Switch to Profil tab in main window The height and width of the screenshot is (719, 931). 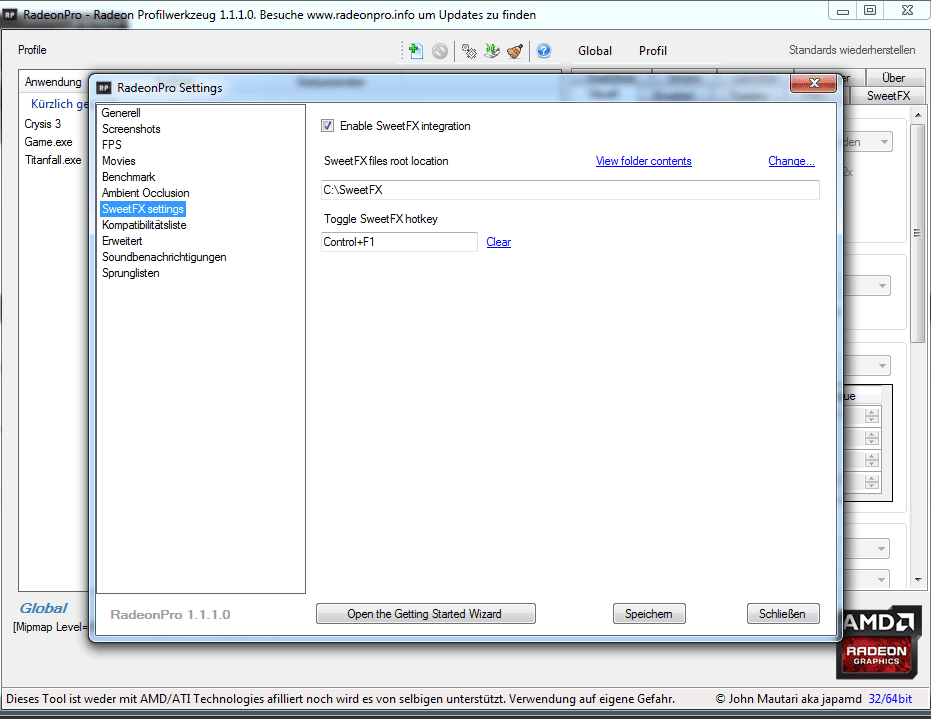point(653,51)
